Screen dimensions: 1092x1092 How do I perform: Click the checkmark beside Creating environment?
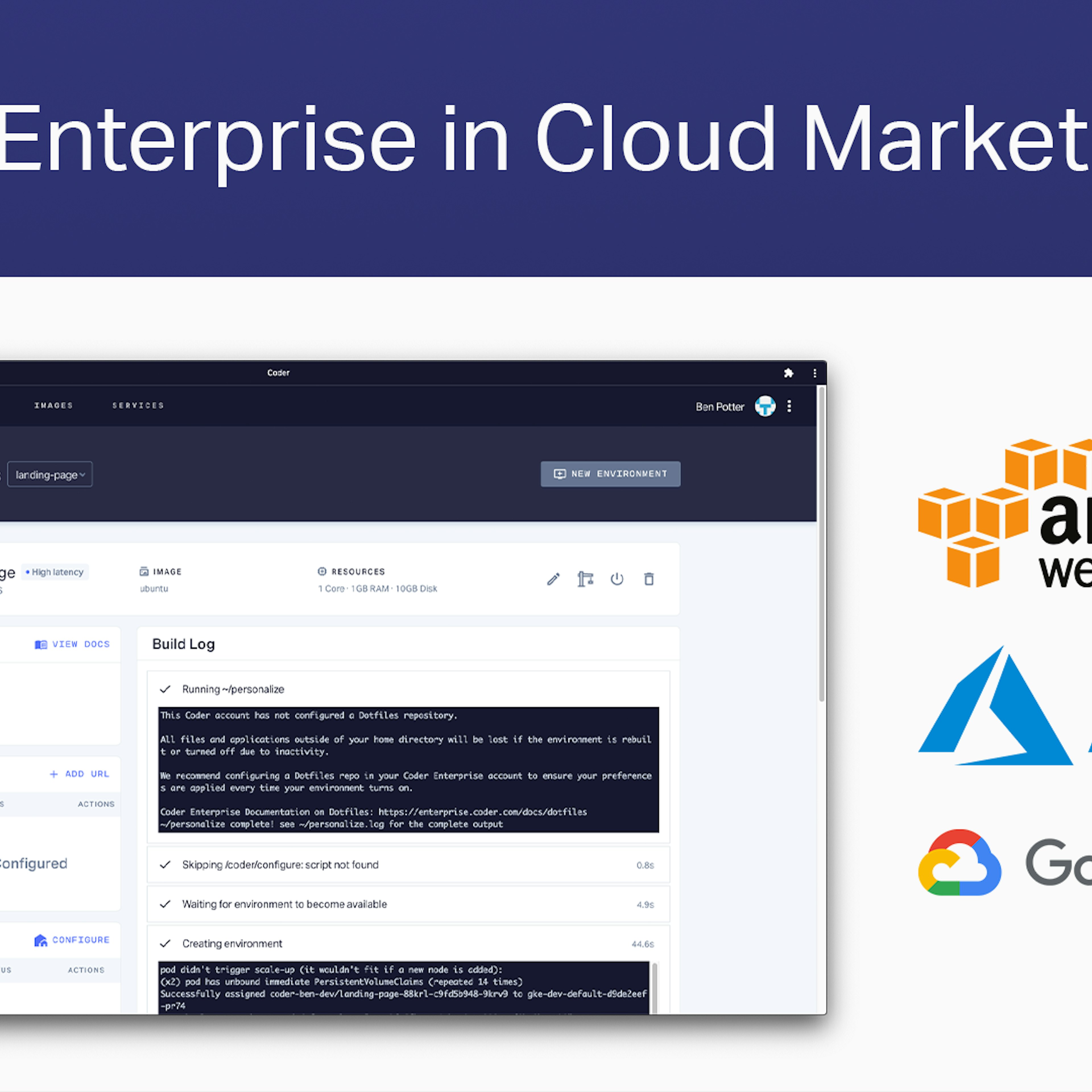coord(165,944)
